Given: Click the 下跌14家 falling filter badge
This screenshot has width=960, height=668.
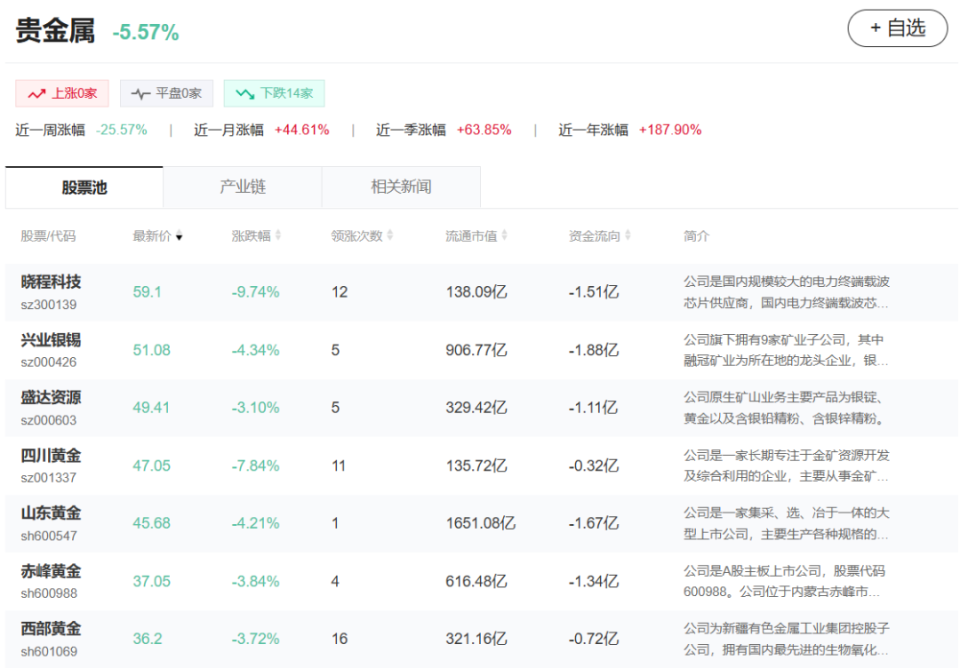Looking at the screenshot, I should pos(274,94).
